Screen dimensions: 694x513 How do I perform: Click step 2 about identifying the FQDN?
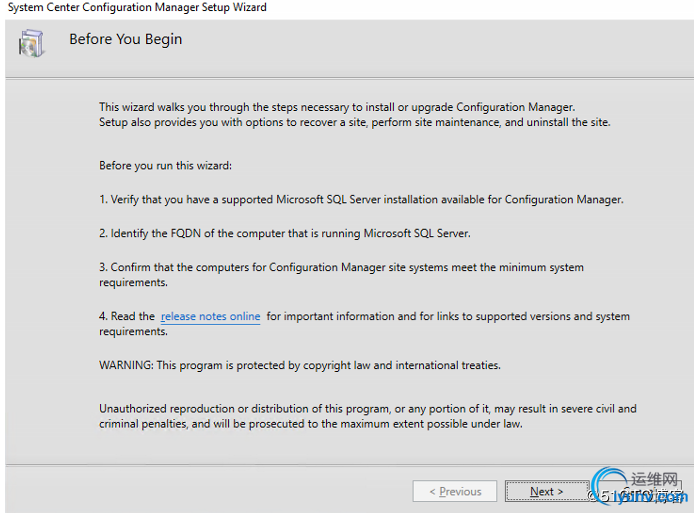click(x=285, y=234)
